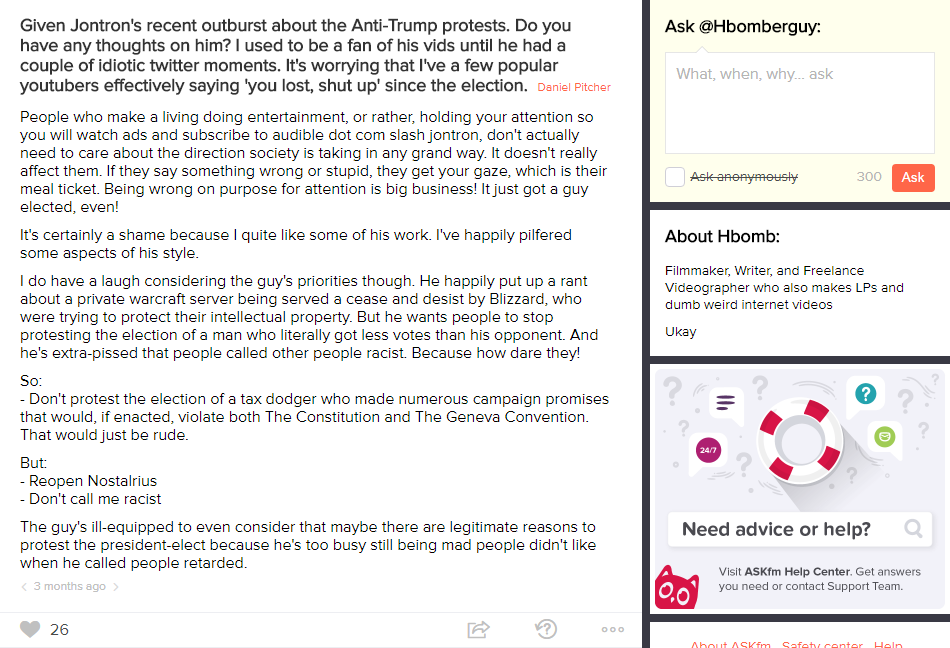Click the 24/7 support bubble icon
Viewport: 950px width, 648px height.
coord(708,450)
